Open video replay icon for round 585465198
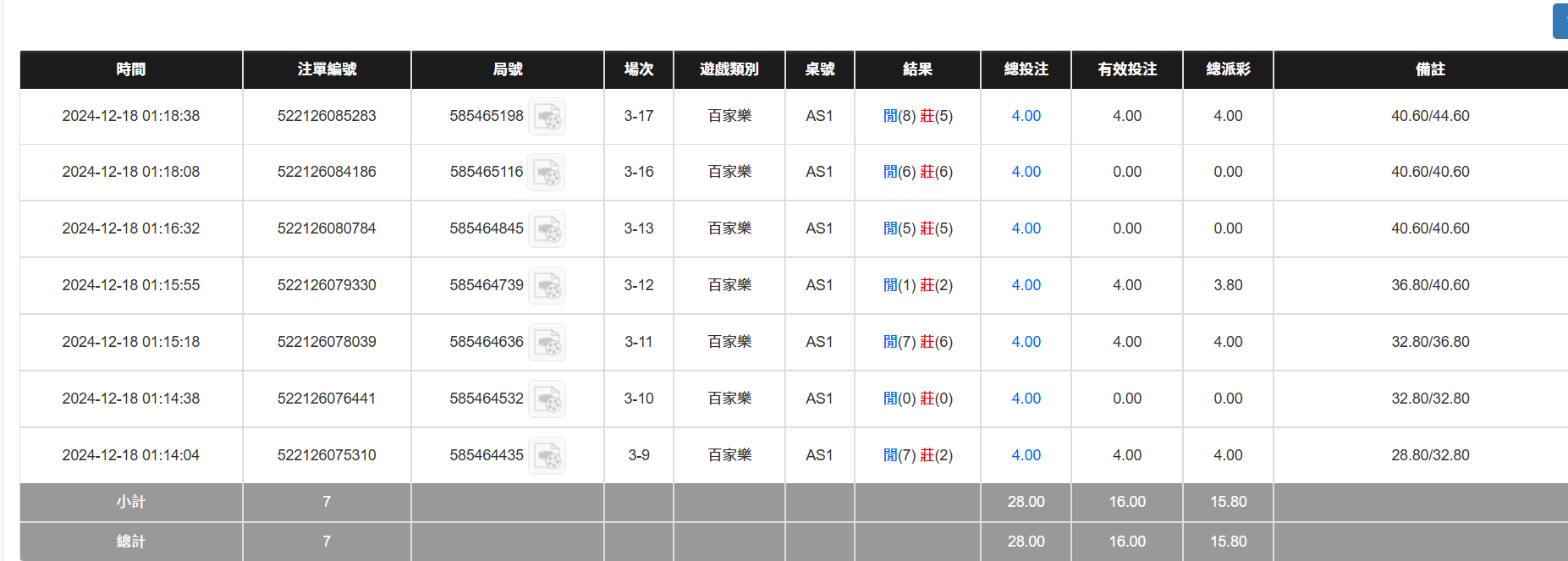Screen dimensions: 1568x561 547,117
